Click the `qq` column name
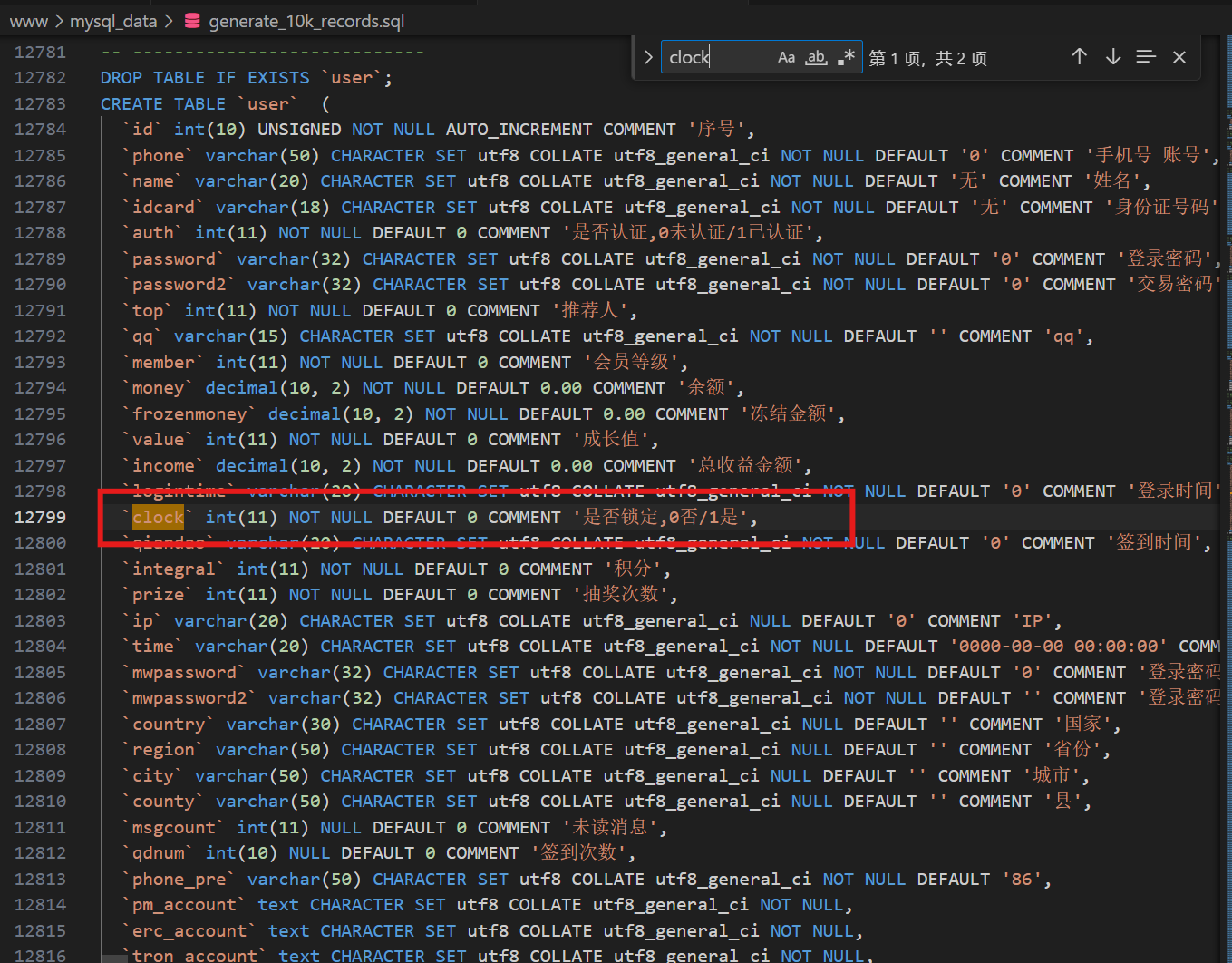The image size is (1232, 963). point(143,336)
